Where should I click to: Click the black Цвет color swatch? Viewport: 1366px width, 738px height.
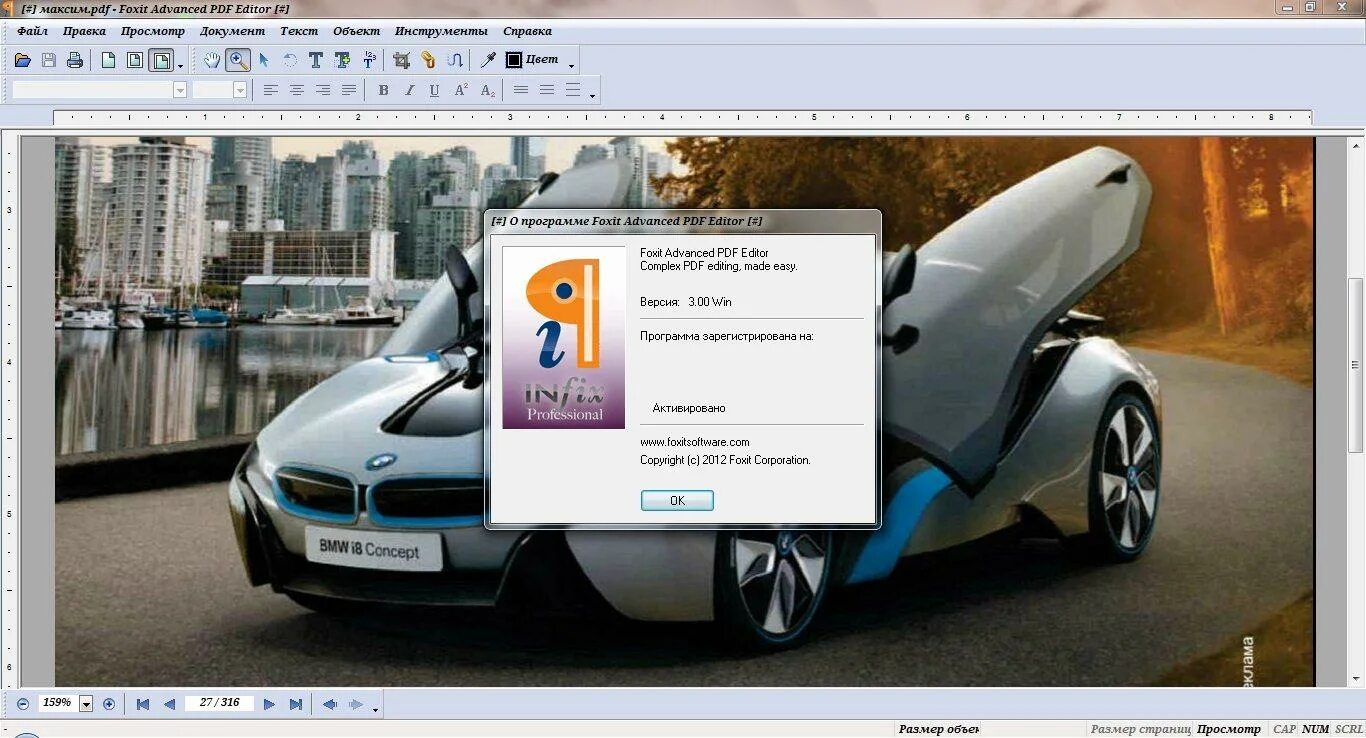click(x=514, y=60)
